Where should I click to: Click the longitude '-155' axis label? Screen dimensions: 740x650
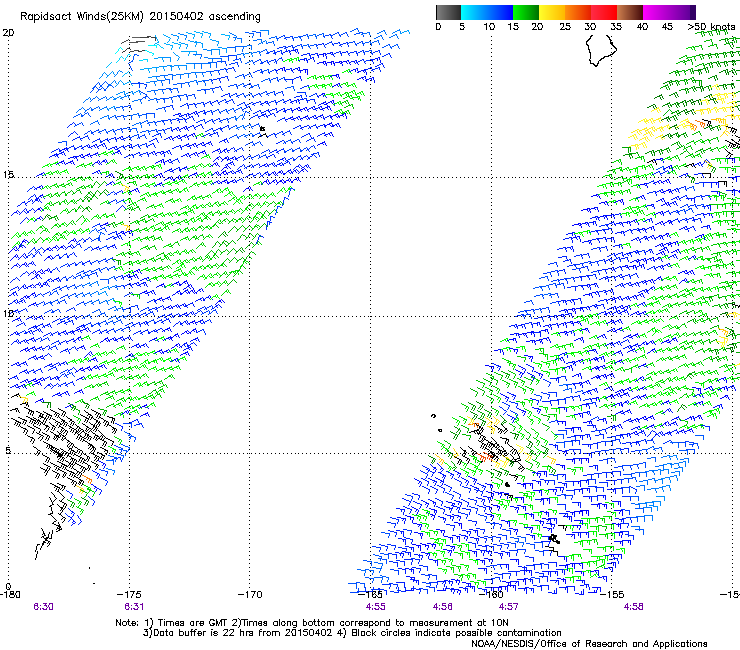pos(612,595)
